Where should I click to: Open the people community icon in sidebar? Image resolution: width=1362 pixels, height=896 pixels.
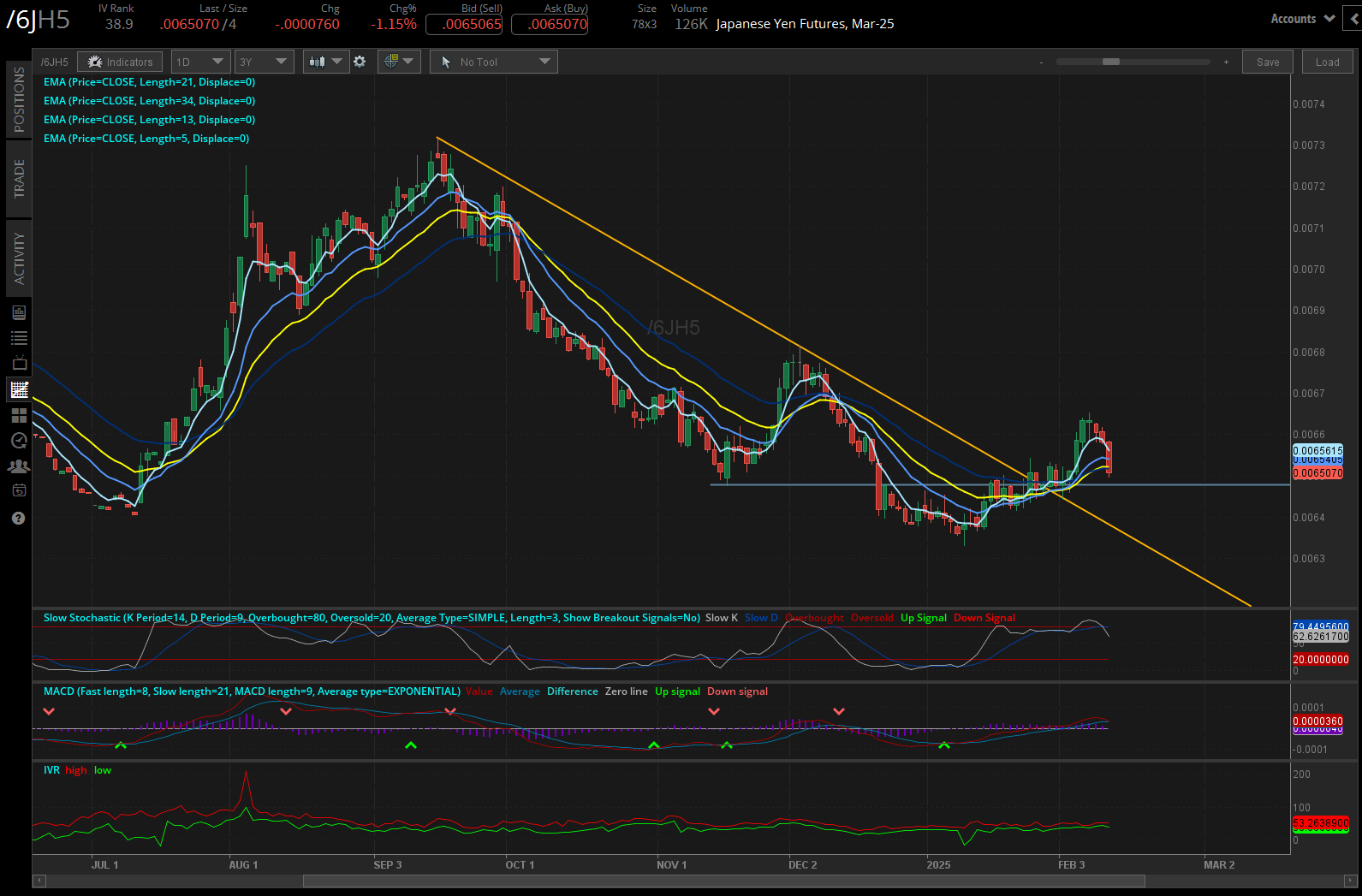(19, 466)
